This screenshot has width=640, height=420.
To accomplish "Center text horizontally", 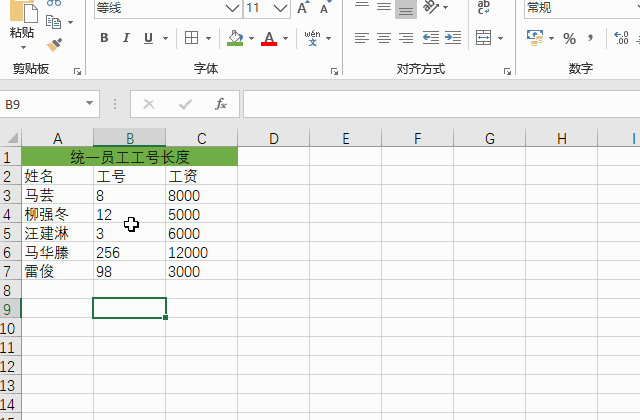I will [383, 39].
